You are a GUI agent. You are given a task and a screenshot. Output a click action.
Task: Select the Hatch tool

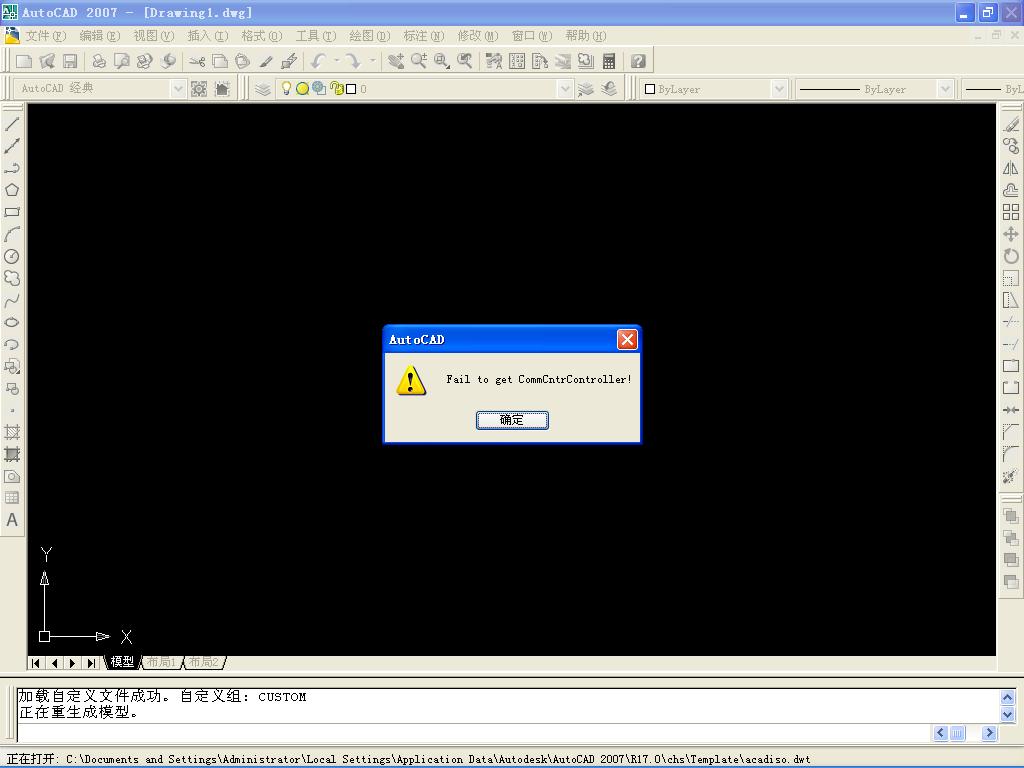[12, 432]
